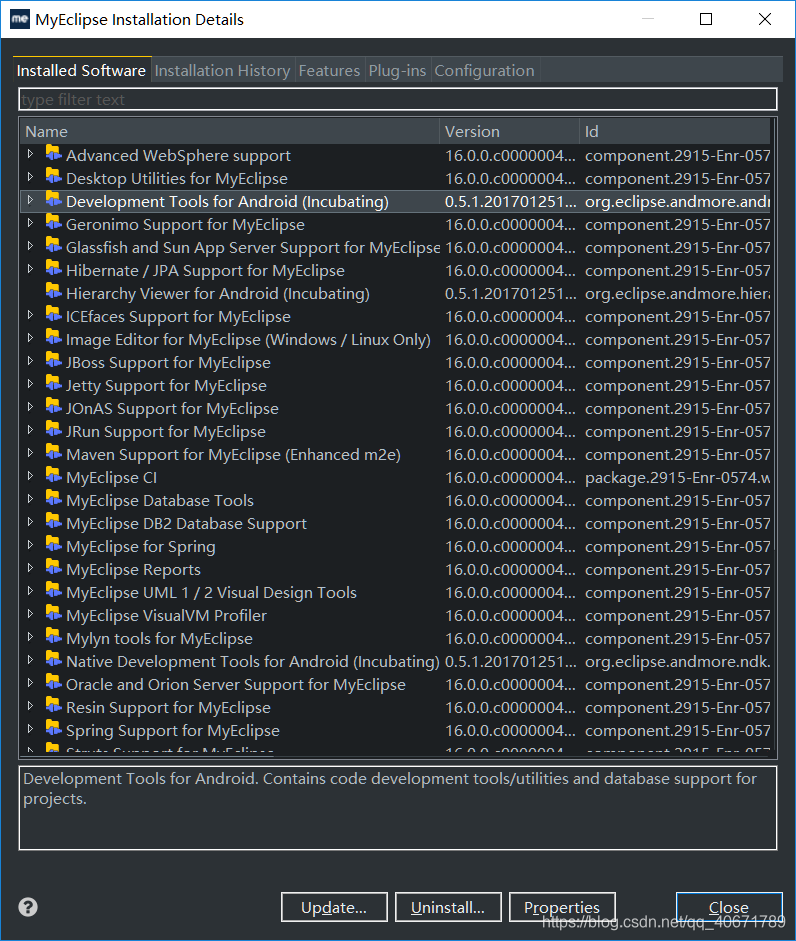
Task: Click the Development Tools for Android feature icon
Action: click(53, 200)
